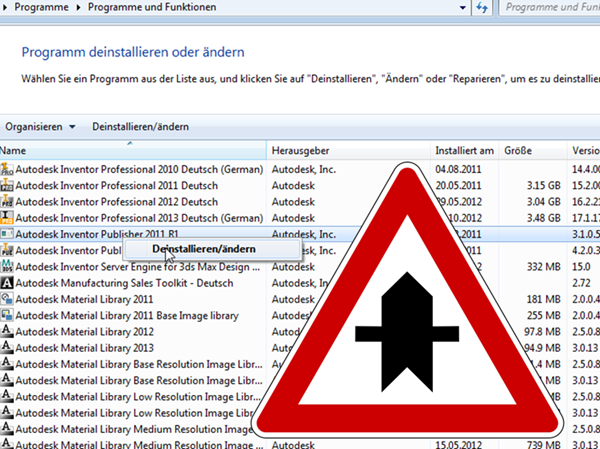Select Autodesk Inventor Publisher 2011 R1 row
The width and height of the screenshot is (600, 449).
(x=300, y=234)
